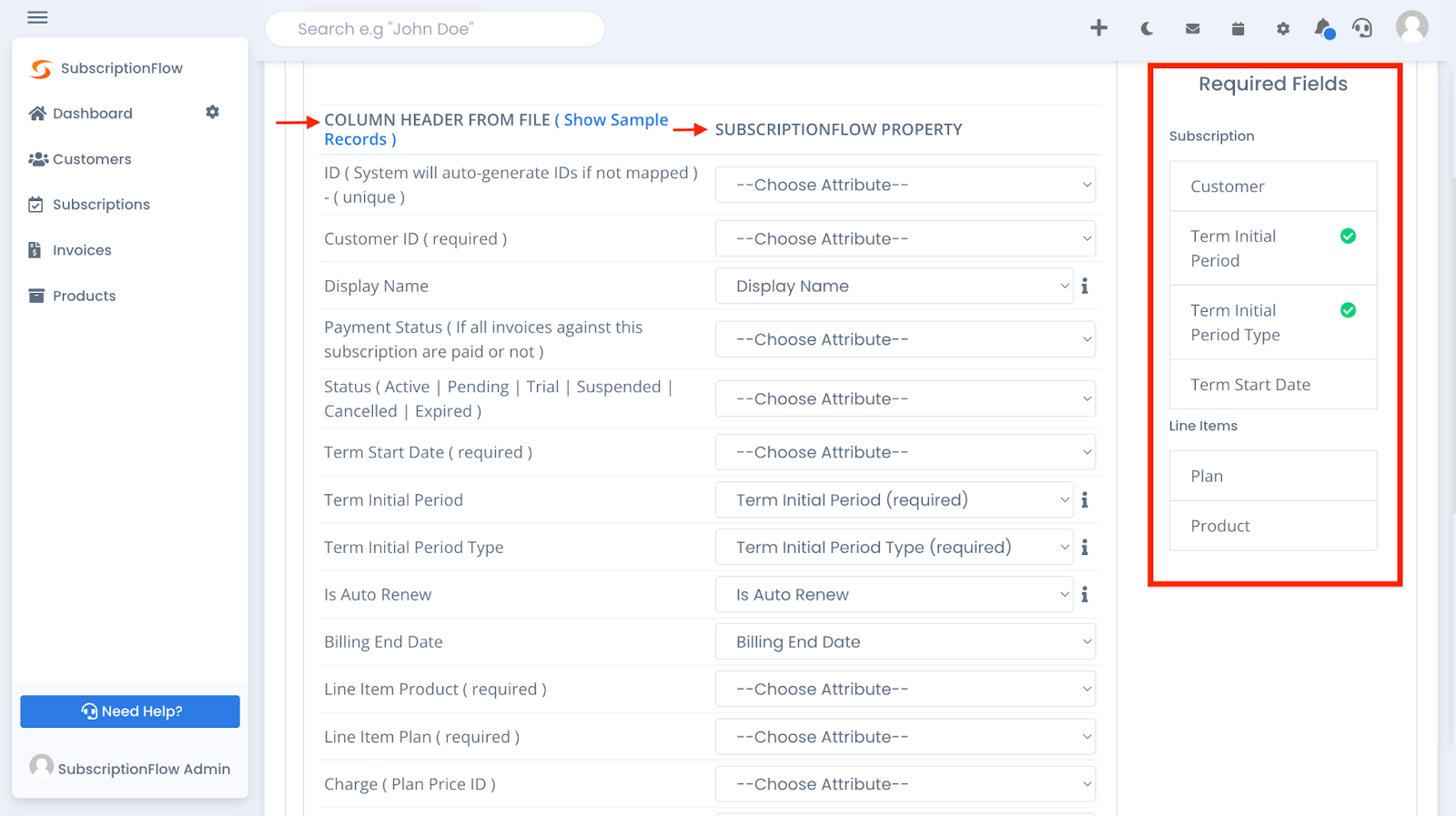Click Plan in Required Fields list
The height and width of the screenshot is (816, 1456).
(x=1272, y=476)
